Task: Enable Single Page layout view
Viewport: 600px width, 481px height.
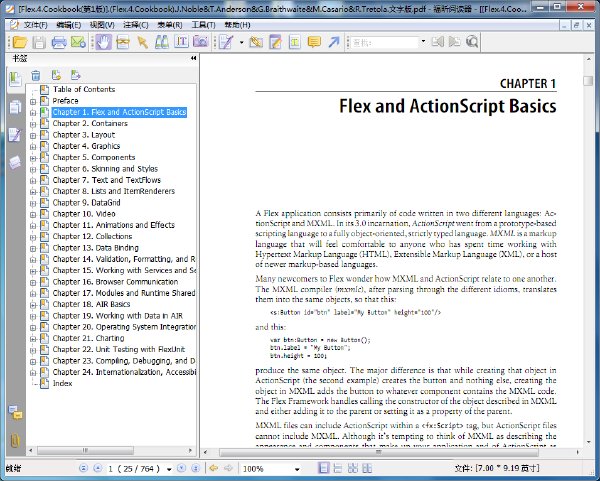Action: click(323, 468)
